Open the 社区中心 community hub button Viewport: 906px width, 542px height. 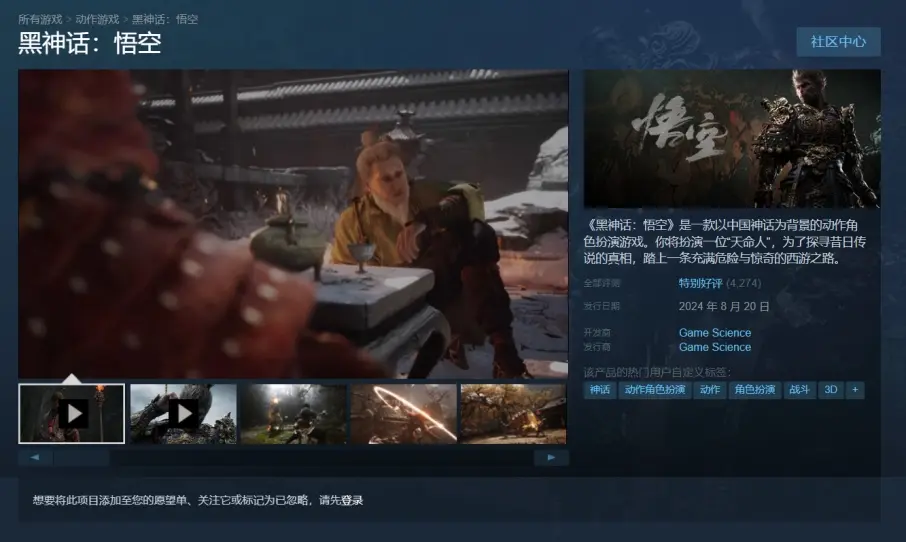coord(838,42)
